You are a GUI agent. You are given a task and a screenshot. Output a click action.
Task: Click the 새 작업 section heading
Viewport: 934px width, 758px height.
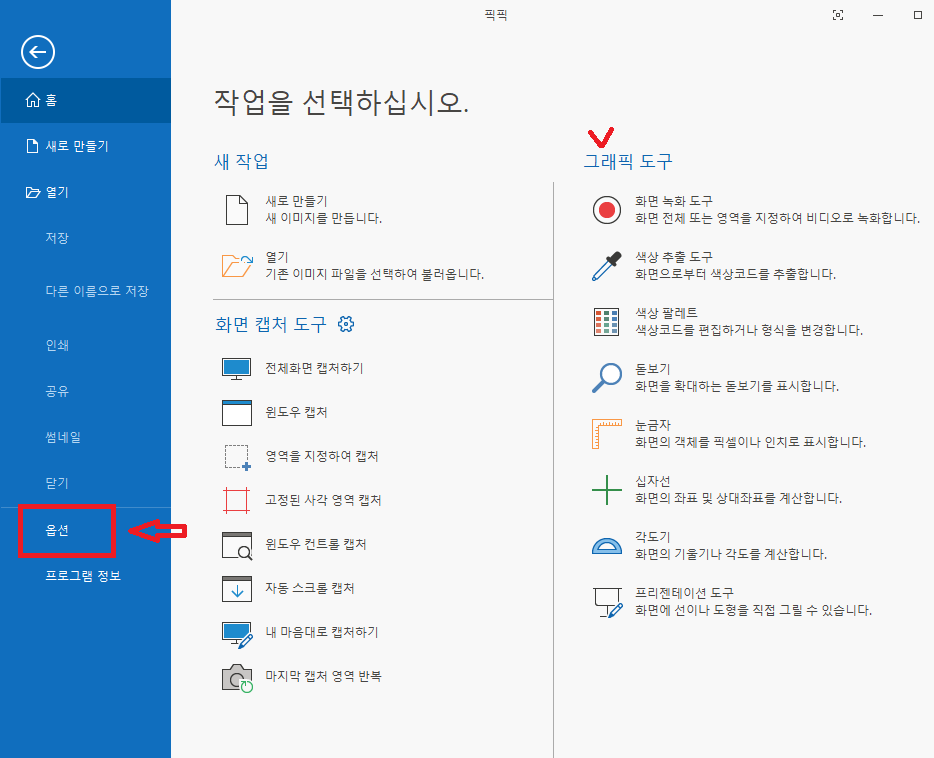(241, 161)
